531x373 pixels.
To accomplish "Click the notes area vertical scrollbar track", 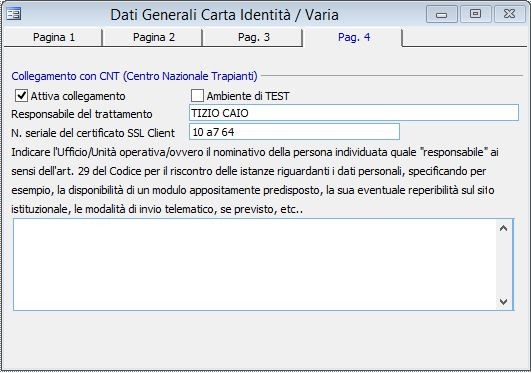I will pos(504,265).
